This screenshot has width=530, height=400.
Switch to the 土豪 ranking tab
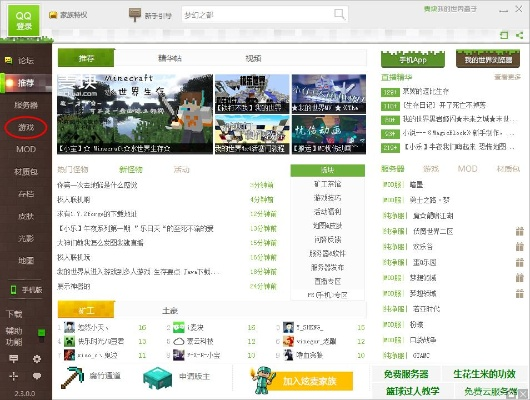click(x=170, y=310)
